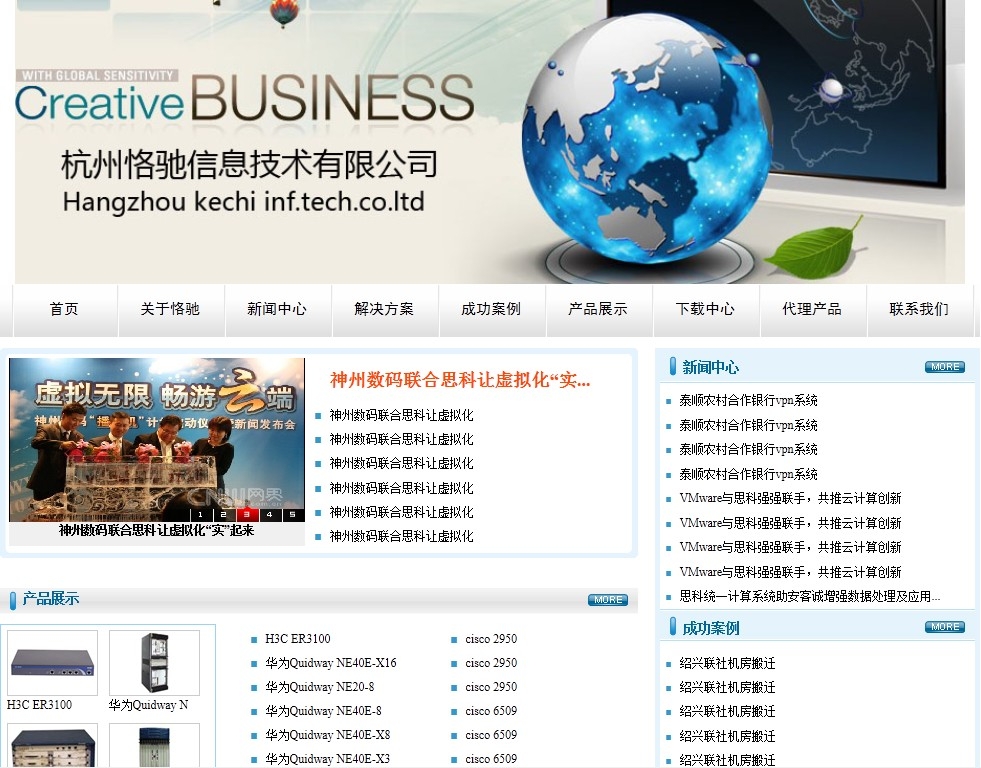Open the 首页 navigation menu item
The image size is (981, 768).
coord(64,310)
